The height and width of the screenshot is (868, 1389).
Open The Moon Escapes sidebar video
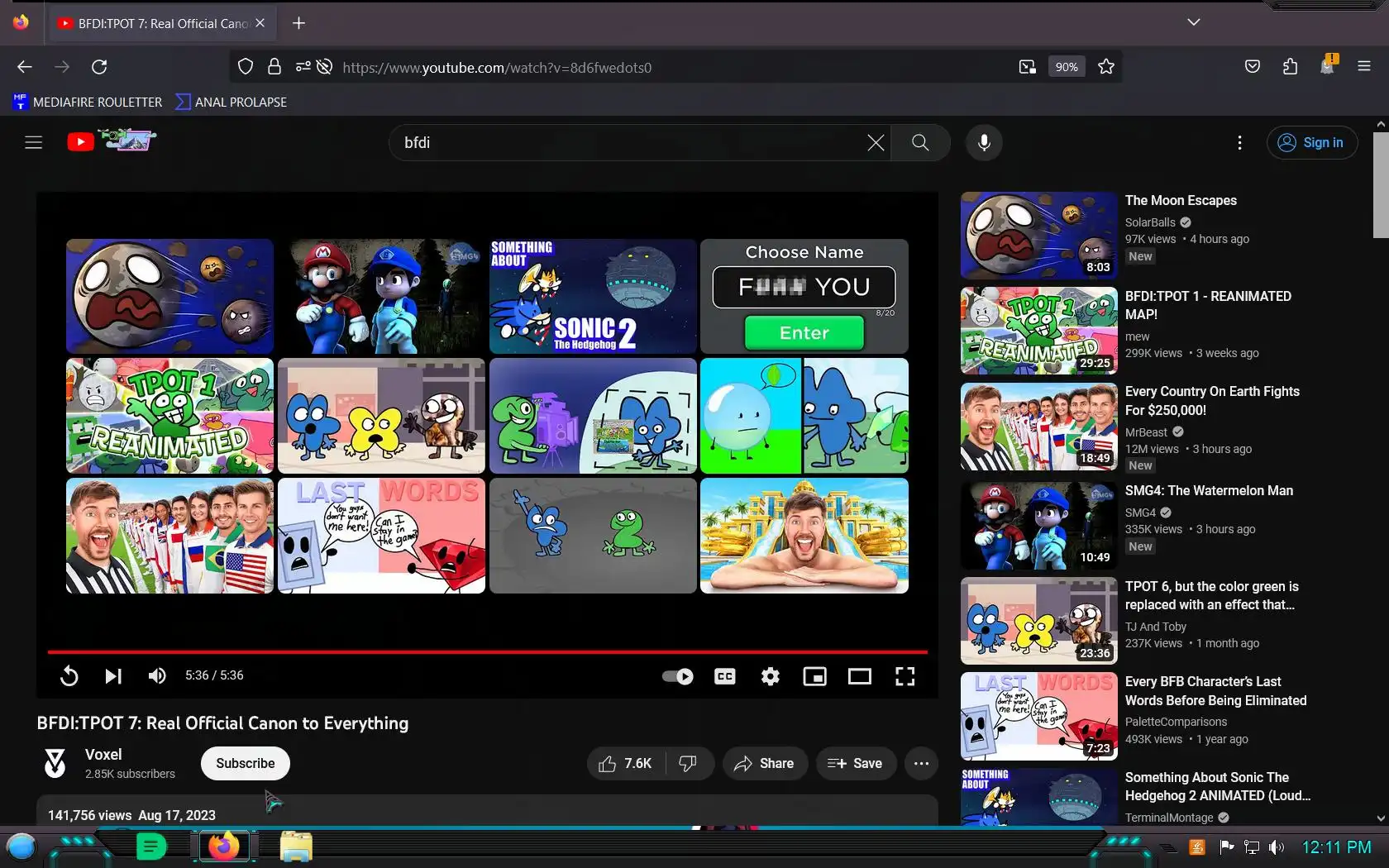[1039, 236]
